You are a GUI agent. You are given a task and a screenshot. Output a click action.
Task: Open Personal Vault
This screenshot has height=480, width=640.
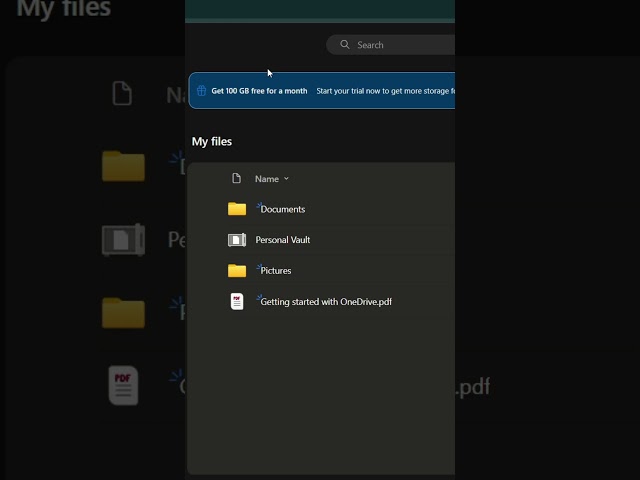[x=282, y=240]
